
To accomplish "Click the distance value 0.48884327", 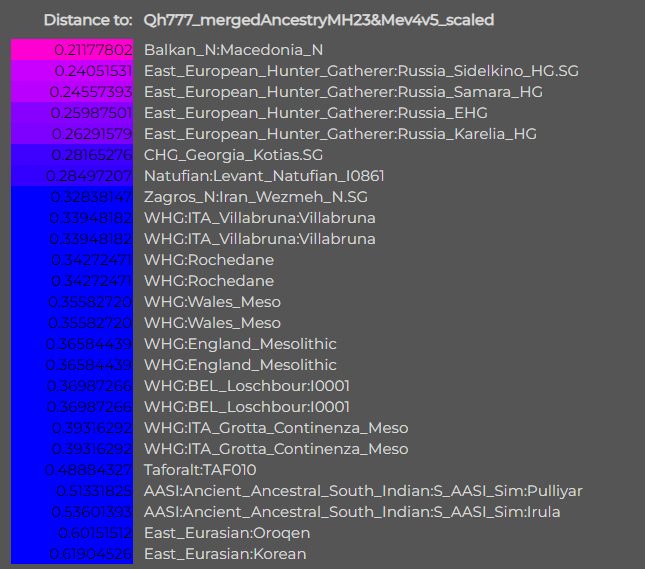I will click(x=88, y=470).
